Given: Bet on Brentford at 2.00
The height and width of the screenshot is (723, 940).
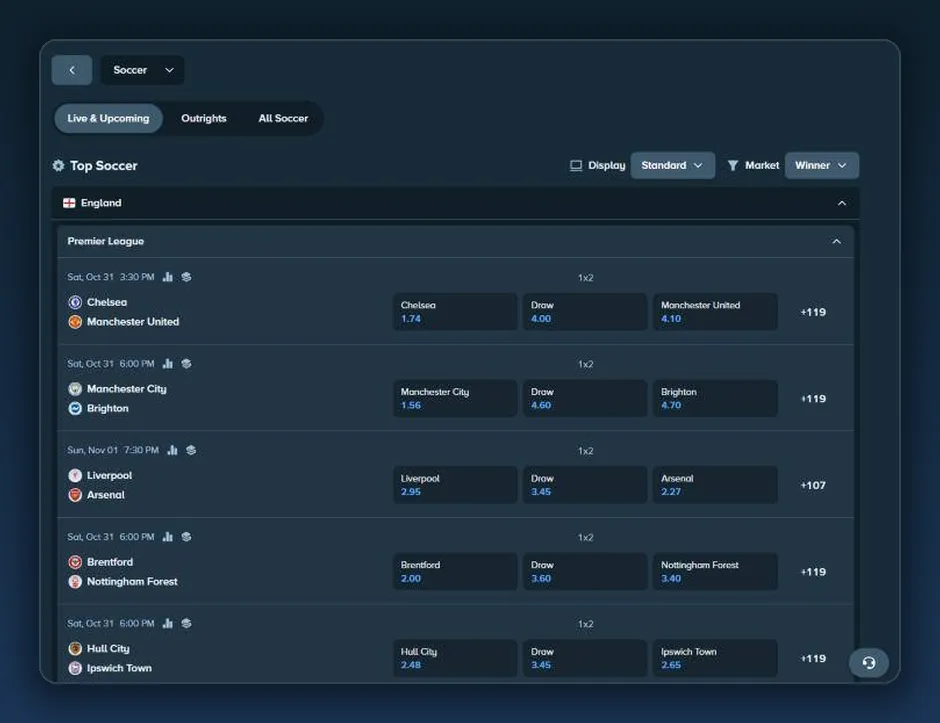Looking at the screenshot, I should tap(455, 572).
